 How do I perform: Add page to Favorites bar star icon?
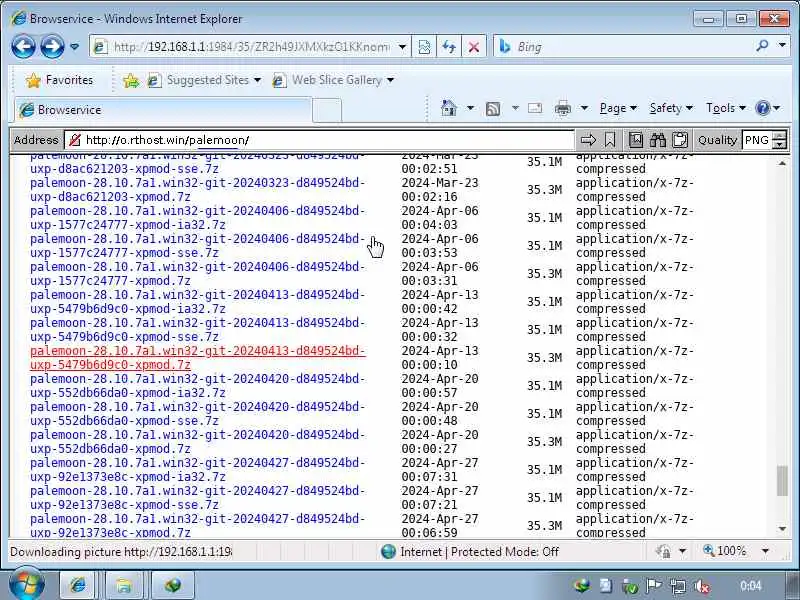pos(131,80)
